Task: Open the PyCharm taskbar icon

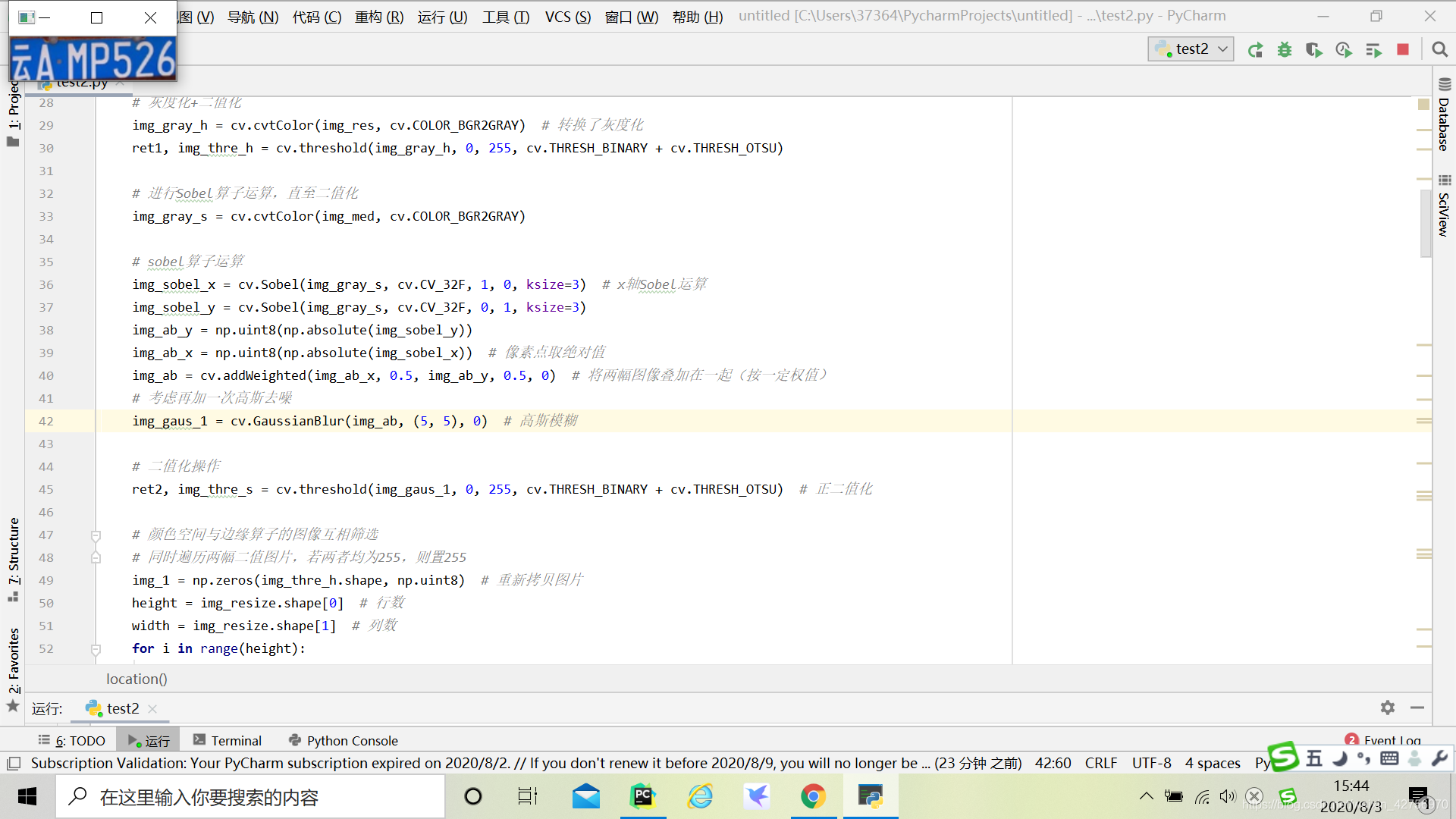Action: [x=643, y=796]
